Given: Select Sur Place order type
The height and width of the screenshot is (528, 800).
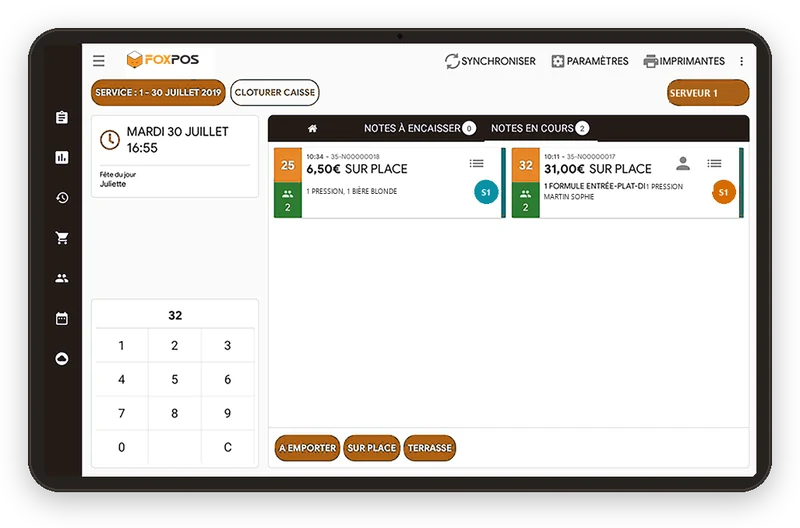Looking at the screenshot, I should tap(371, 448).
